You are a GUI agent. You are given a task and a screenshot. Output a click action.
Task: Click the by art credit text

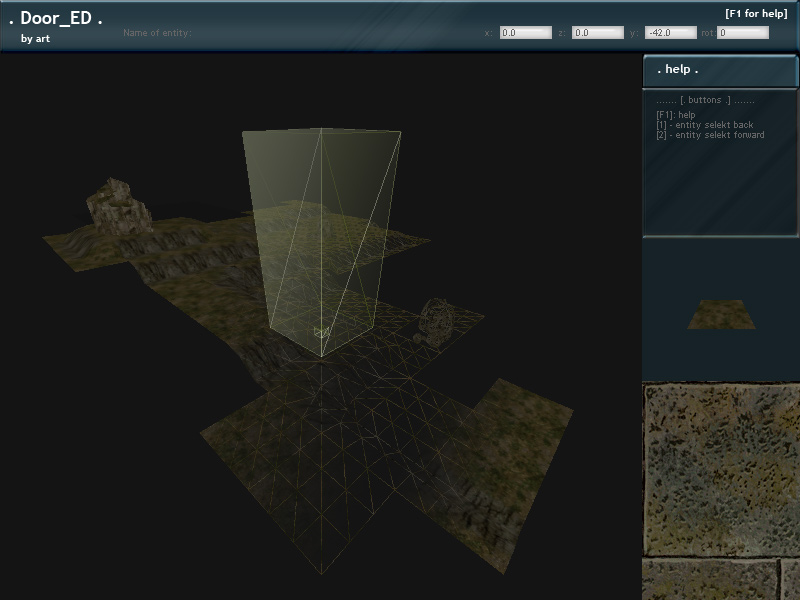pos(35,39)
